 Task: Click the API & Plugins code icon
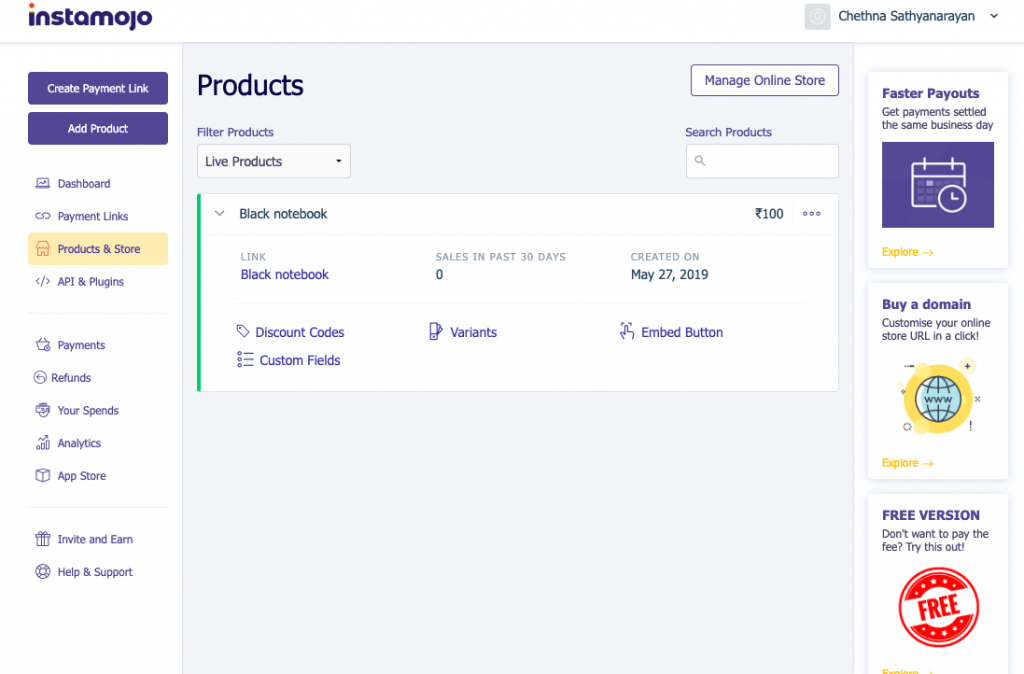42,282
